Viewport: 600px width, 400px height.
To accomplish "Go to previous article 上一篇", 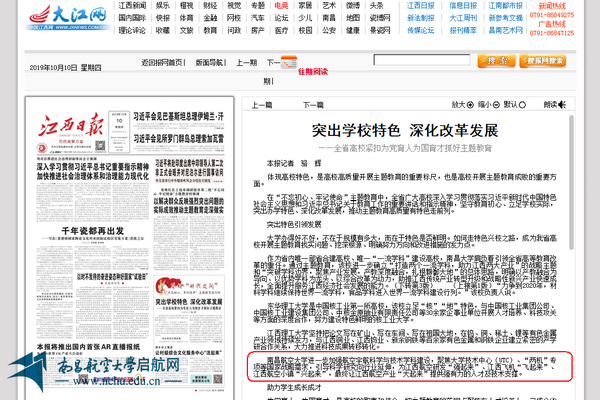I will (x=261, y=104).
